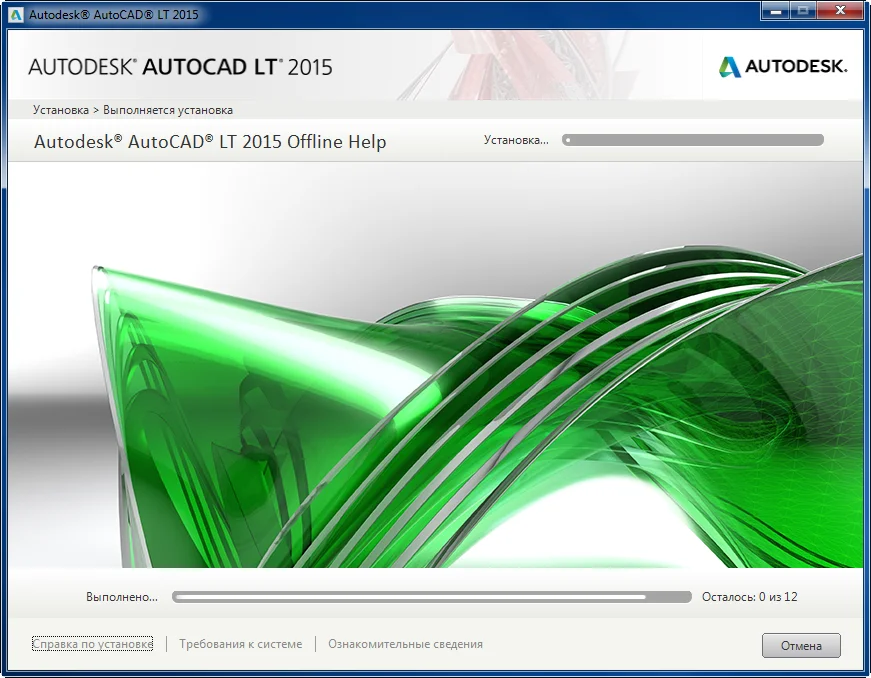Click the 'Установка > Выполняется установка' breadcrumb
The width and height of the screenshot is (871, 678).
tap(133, 110)
